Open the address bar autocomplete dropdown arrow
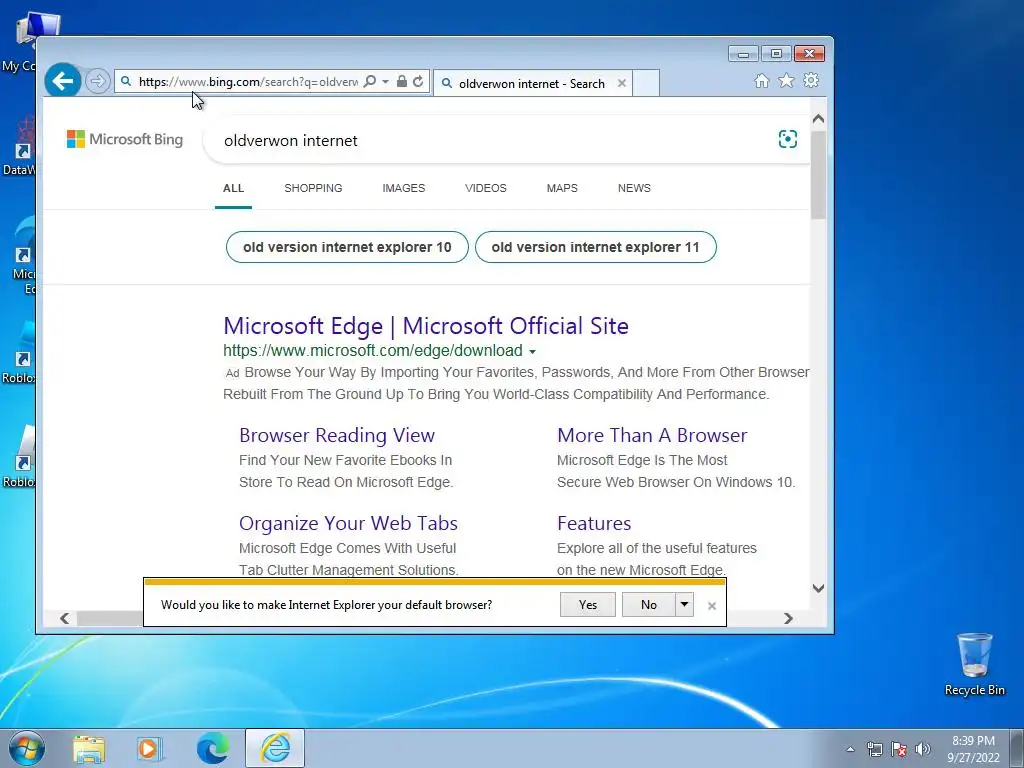Image resolution: width=1024 pixels, height=768 pixels. point(385,82)
